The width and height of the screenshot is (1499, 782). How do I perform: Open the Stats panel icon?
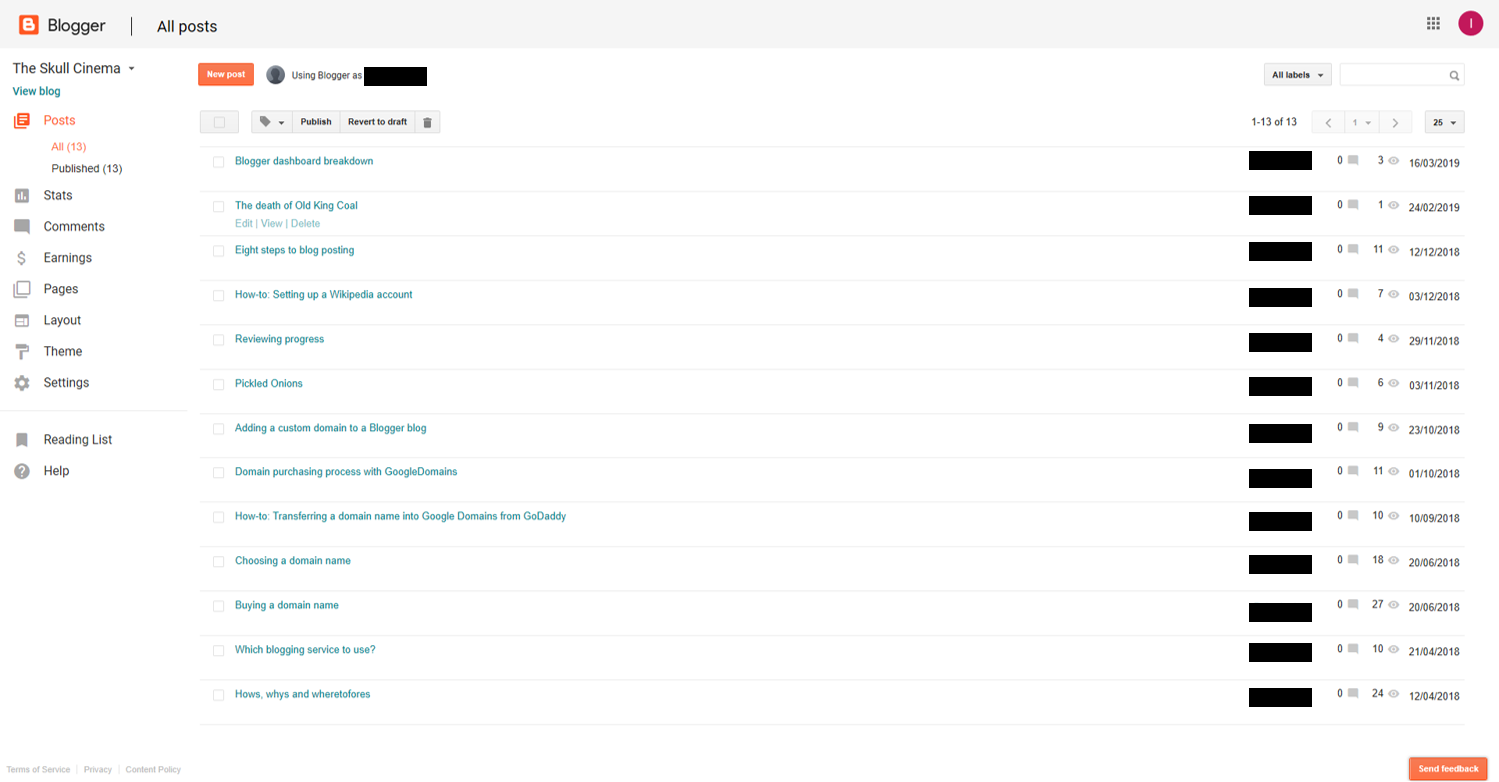(x=22, y=195)
